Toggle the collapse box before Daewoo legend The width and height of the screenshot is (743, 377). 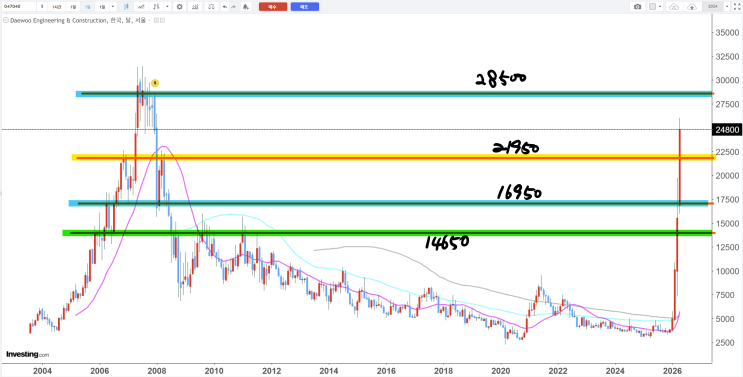coord(6,20)
